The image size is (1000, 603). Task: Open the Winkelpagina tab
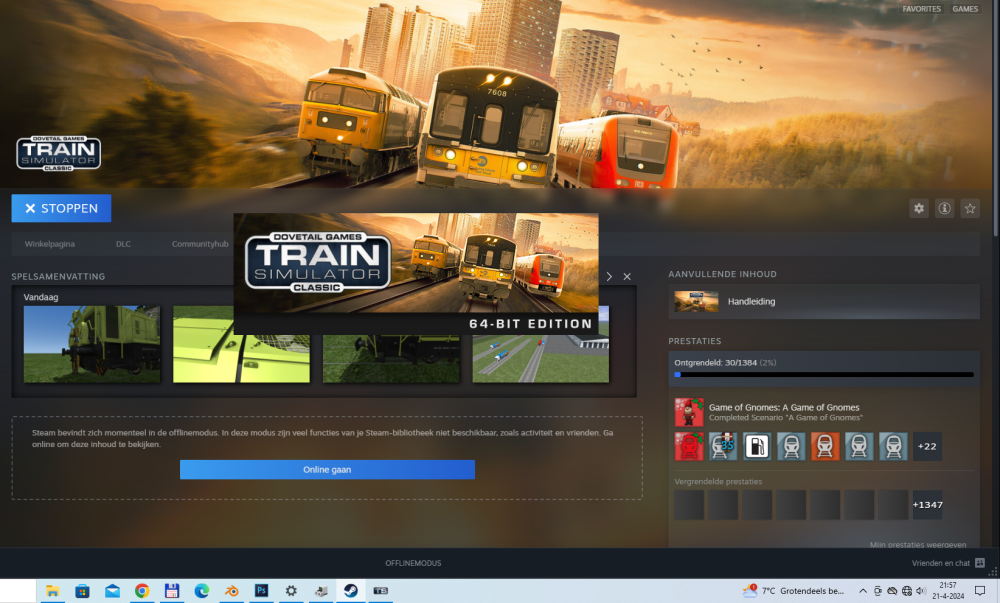[50, 244]
